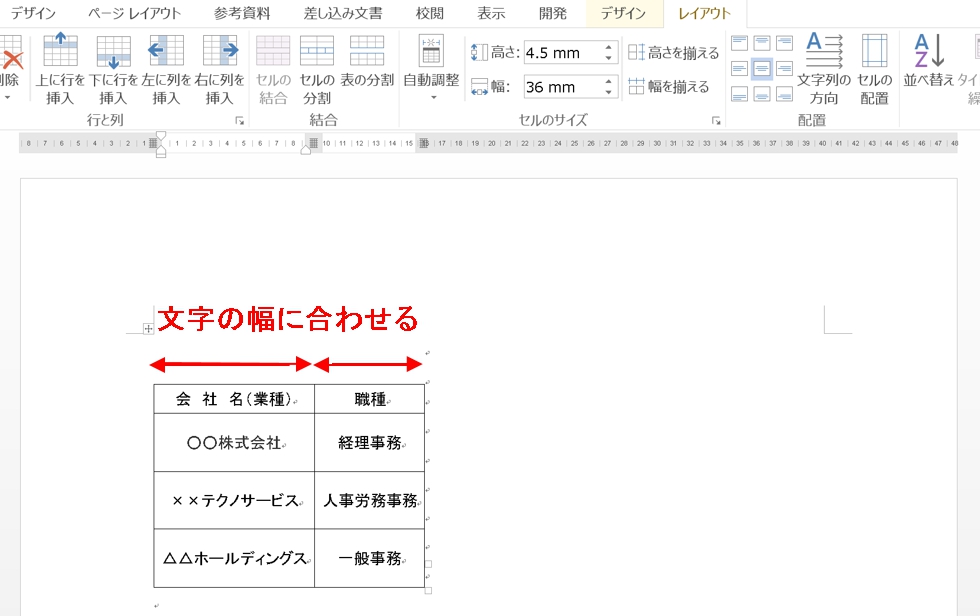This screenshot has width=980, height=616.
Task: Open the 差し込み文書 tab
Action: tap(342, 14)
